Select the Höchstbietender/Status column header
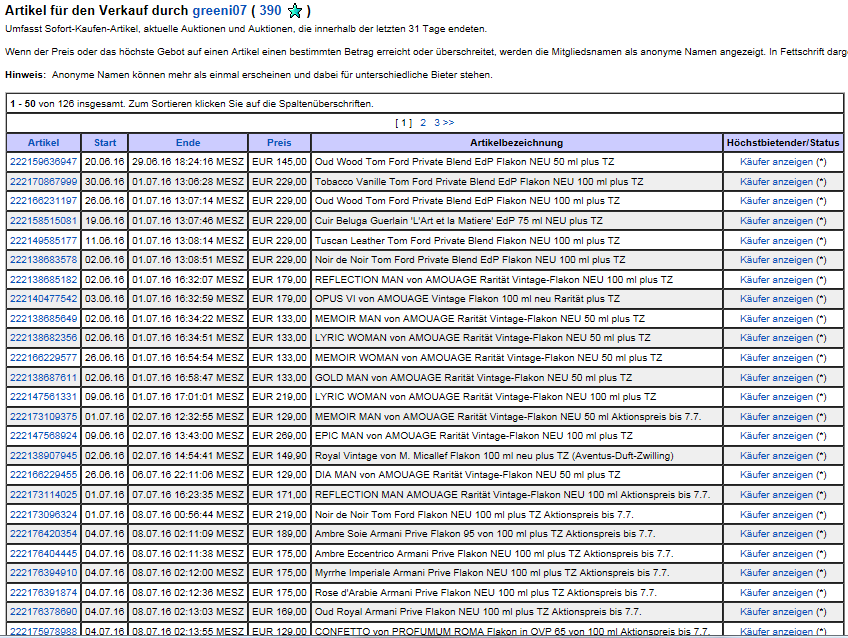Image resolution: width=848 pixels, height=638 pixels. (783, 143)
